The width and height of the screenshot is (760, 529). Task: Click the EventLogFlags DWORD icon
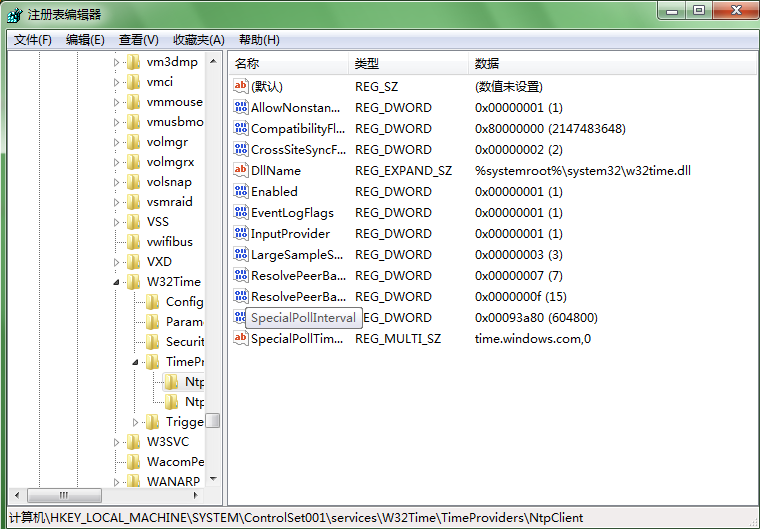(240, 212)
